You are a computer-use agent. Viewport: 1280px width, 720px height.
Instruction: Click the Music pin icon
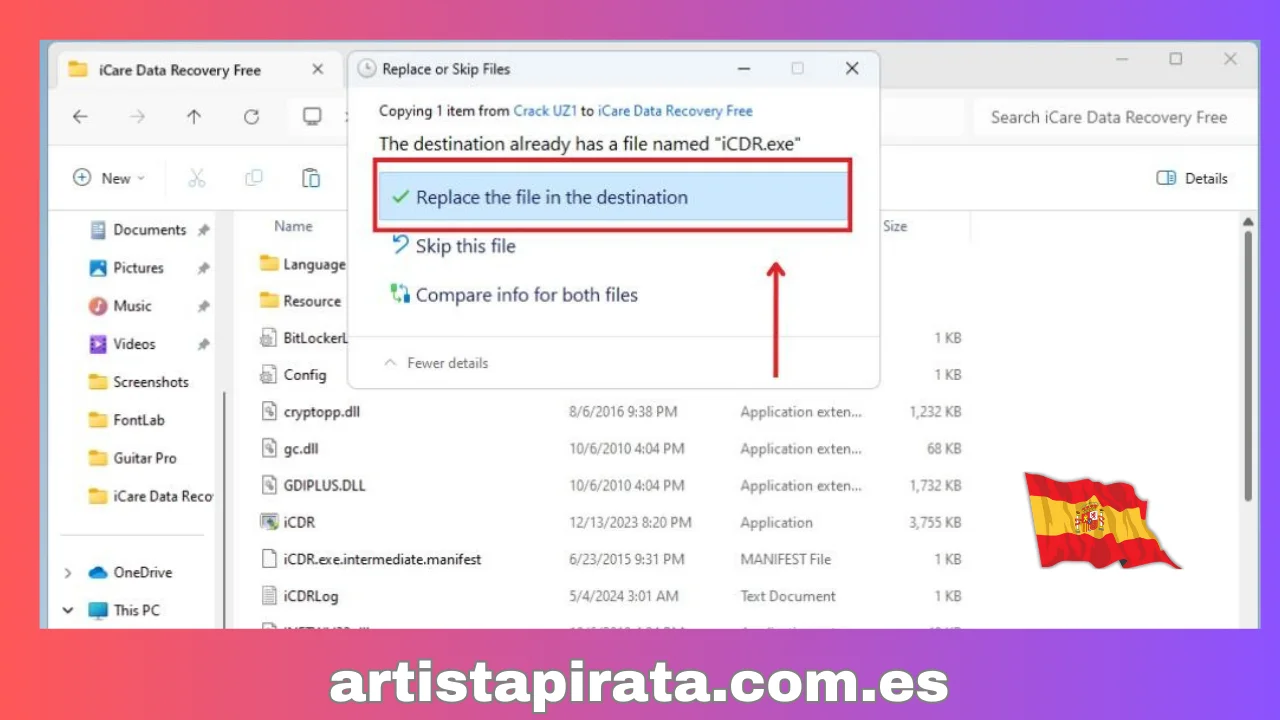pos(203,306)
